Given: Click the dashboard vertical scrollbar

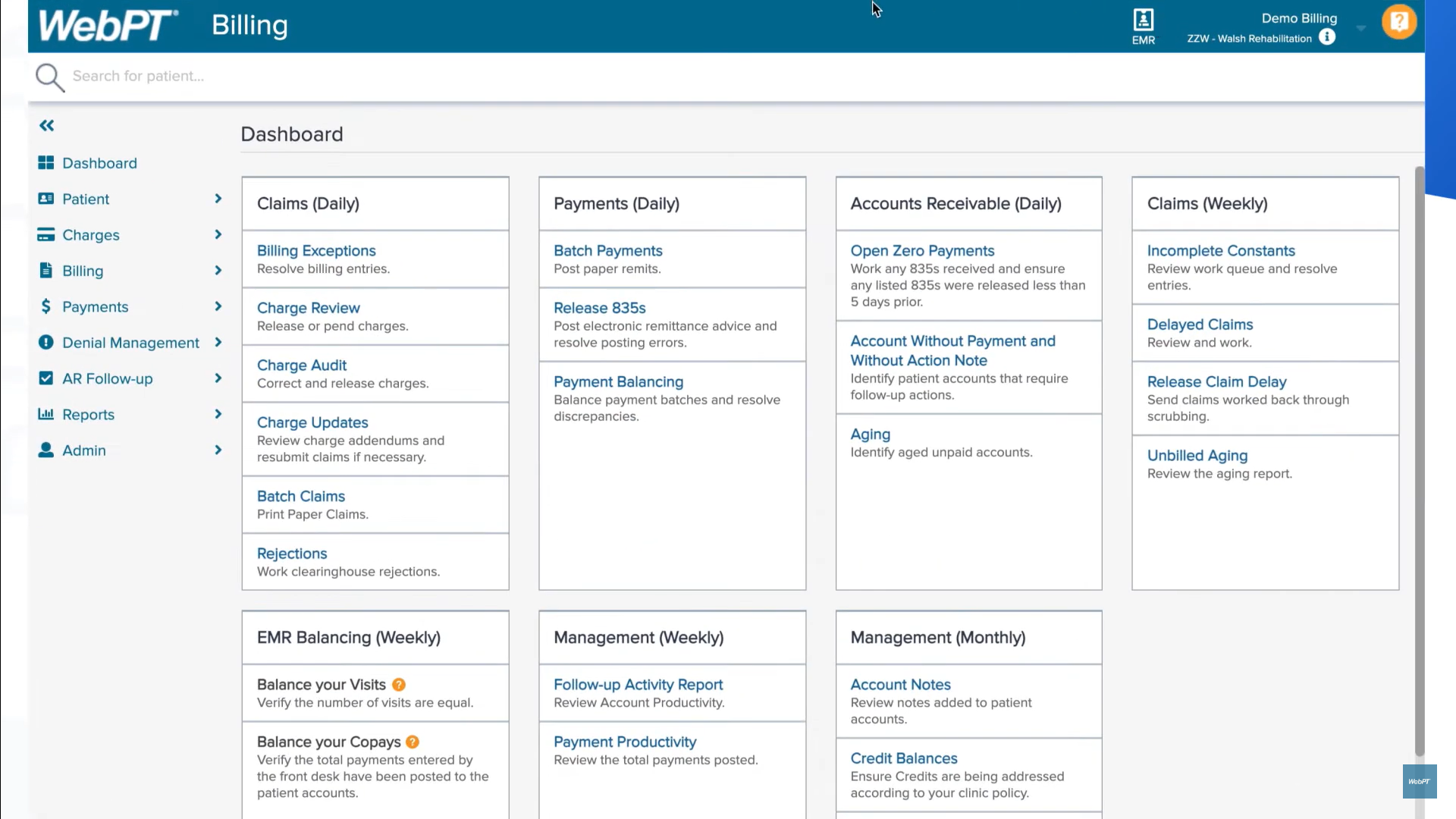Looking at the screenshot, I should (1420, 455).
